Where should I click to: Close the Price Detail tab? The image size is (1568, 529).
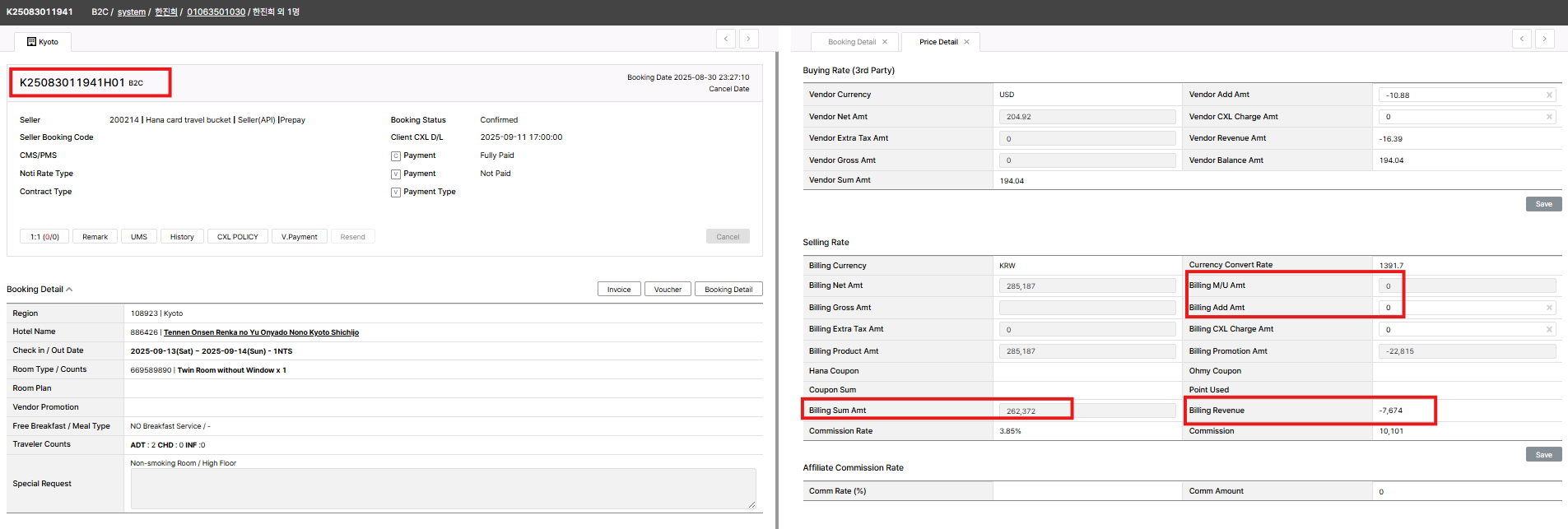click(x=966, y=42)
